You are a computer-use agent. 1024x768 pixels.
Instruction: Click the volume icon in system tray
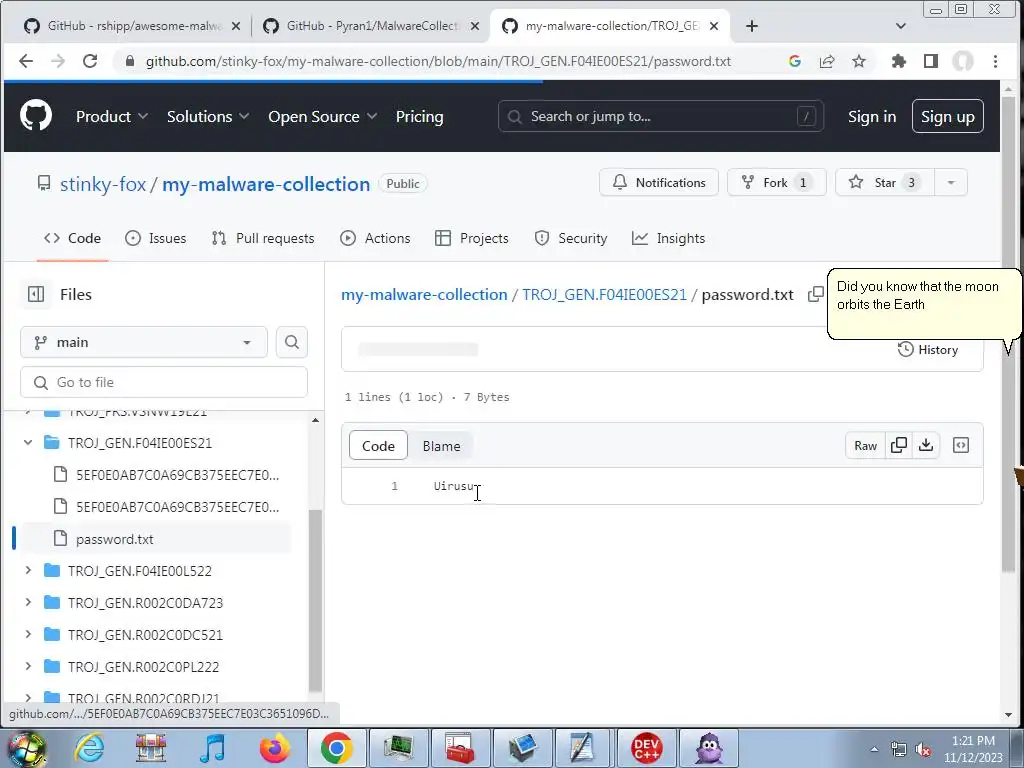[x=923, y=750]
